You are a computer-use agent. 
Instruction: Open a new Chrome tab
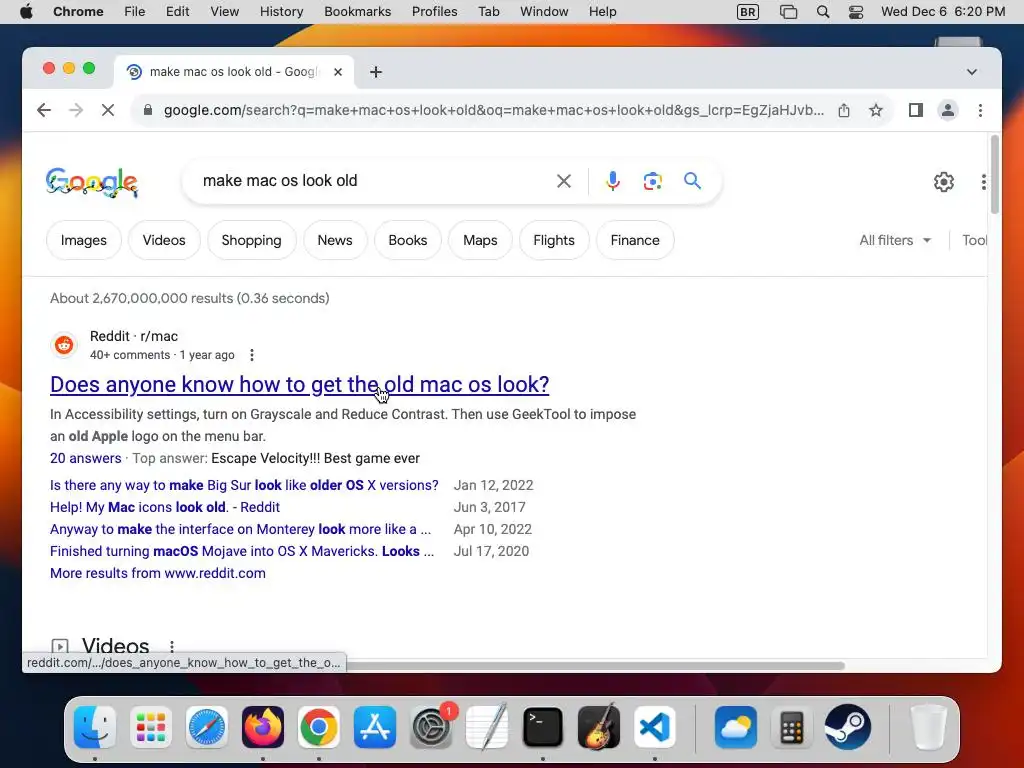(x=376, y=72)
